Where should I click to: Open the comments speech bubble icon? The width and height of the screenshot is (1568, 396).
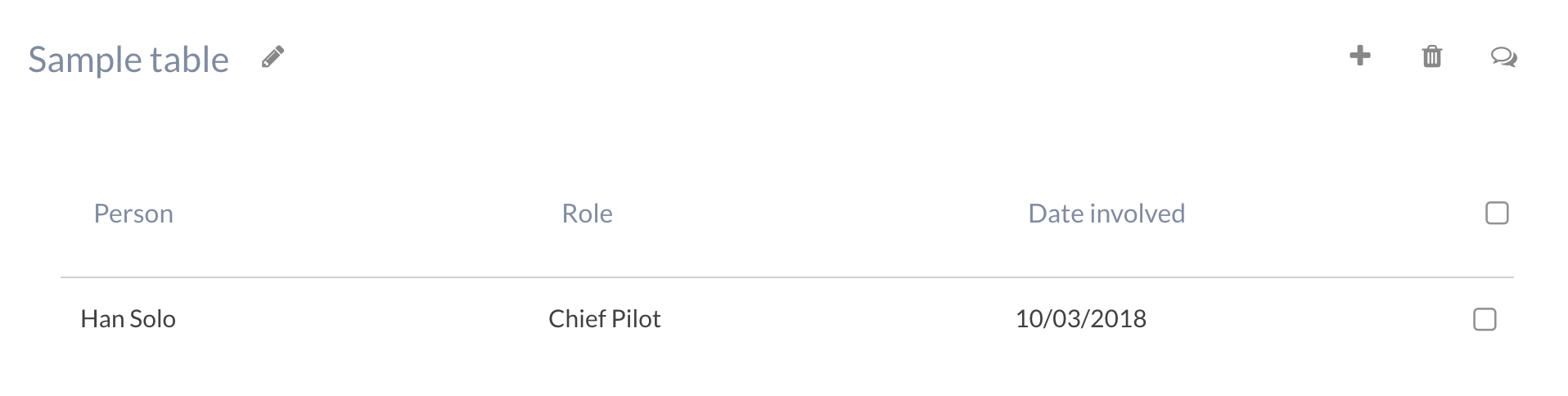coord(1503,57)
